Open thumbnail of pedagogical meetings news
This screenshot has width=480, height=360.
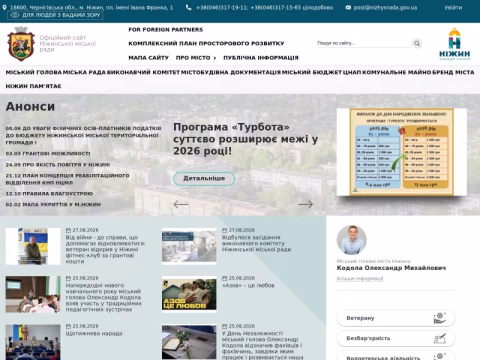[x=33, y=294]
